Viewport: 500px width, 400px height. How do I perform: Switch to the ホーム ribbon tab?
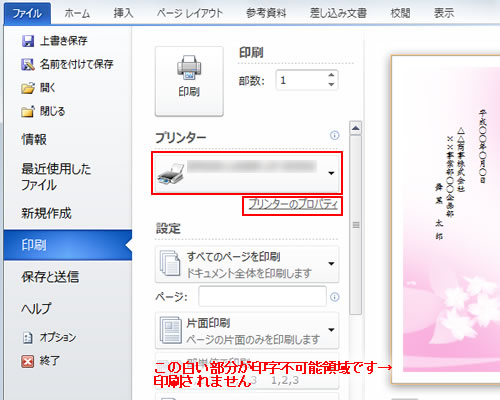[77, 13]
